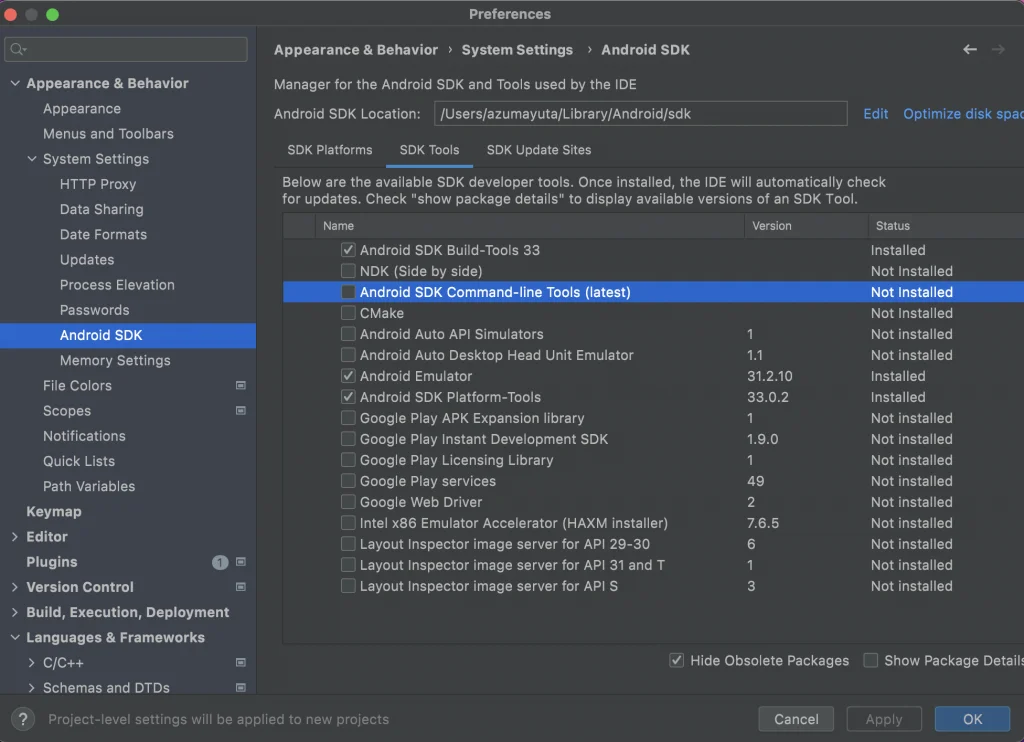1024x742 pixels.
Task: Enable Show Package Details
Action: click(x=871, y=660)
